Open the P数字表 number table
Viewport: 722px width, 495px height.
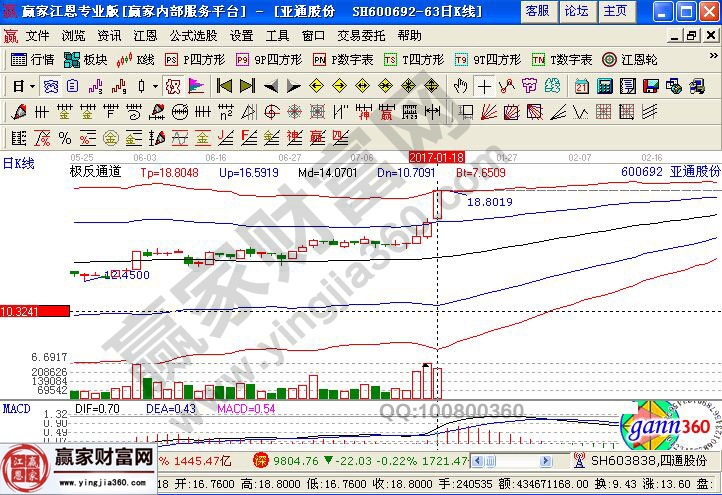(343, 60)
